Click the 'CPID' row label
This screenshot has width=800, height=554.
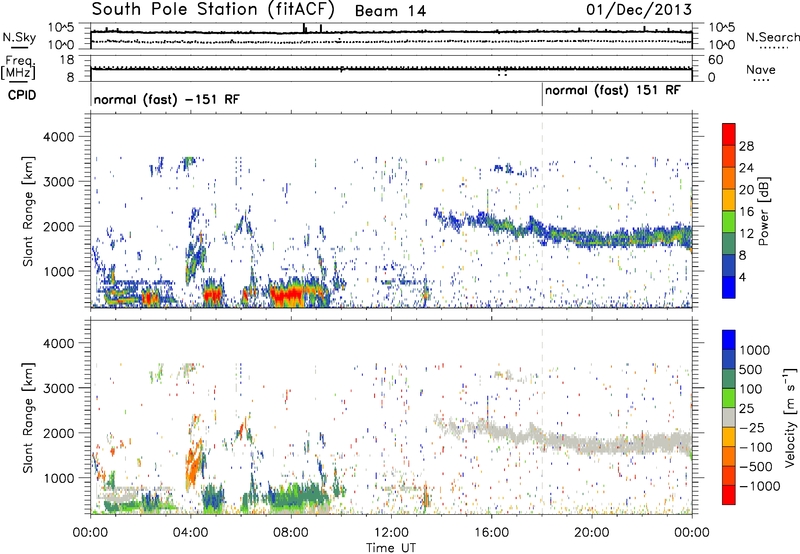point(22,95)
